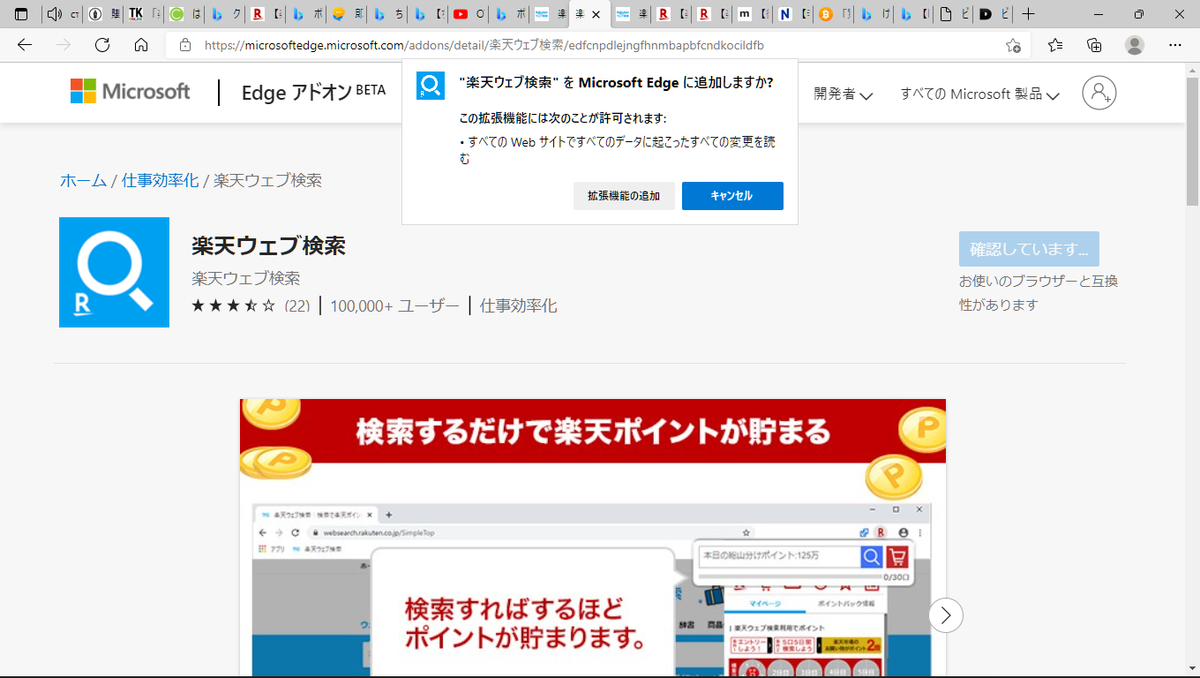View site information via the lock icon
Screen dimensions: 1200x678
coord(185,45)
